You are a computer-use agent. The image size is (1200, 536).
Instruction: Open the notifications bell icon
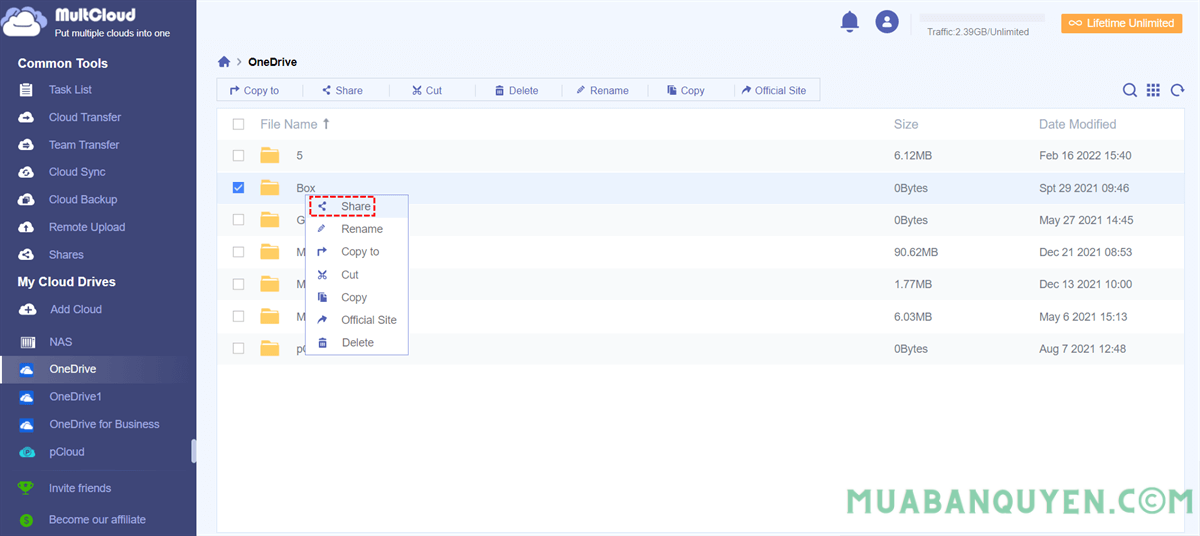point(850,21)
